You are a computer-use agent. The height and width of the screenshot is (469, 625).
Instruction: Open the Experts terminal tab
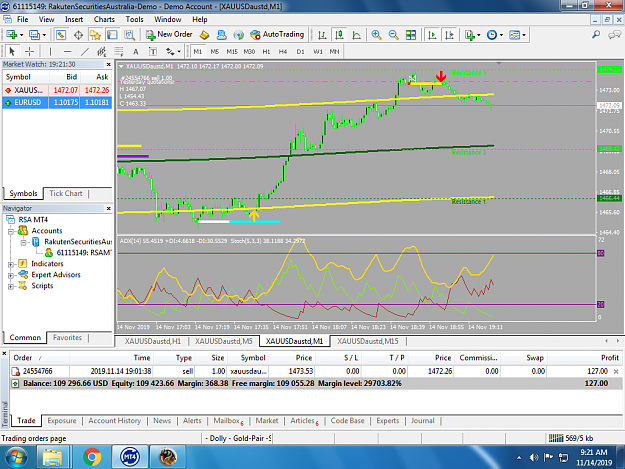pyautogui.click(x=387, y=421)
